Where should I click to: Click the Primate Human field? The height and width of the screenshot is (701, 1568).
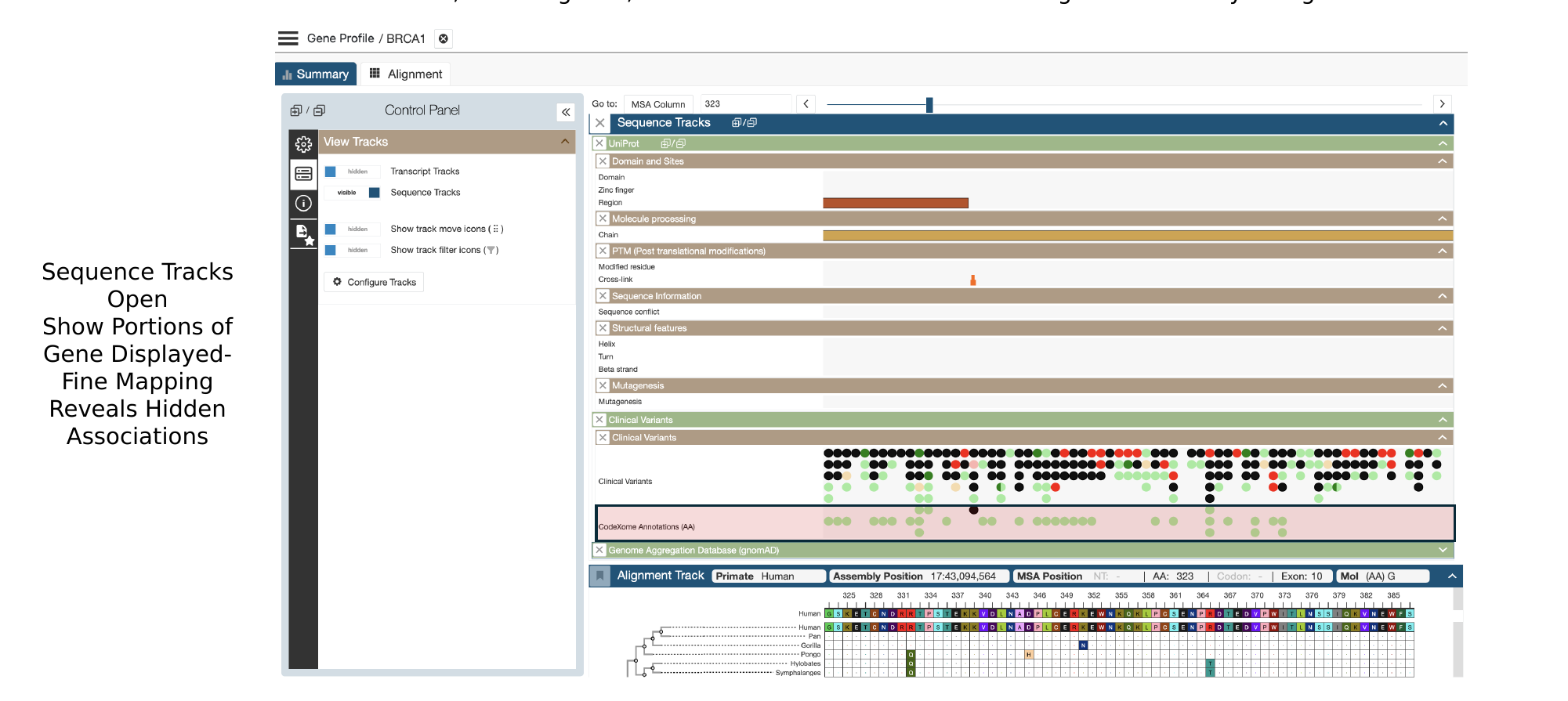pos(769,576)
